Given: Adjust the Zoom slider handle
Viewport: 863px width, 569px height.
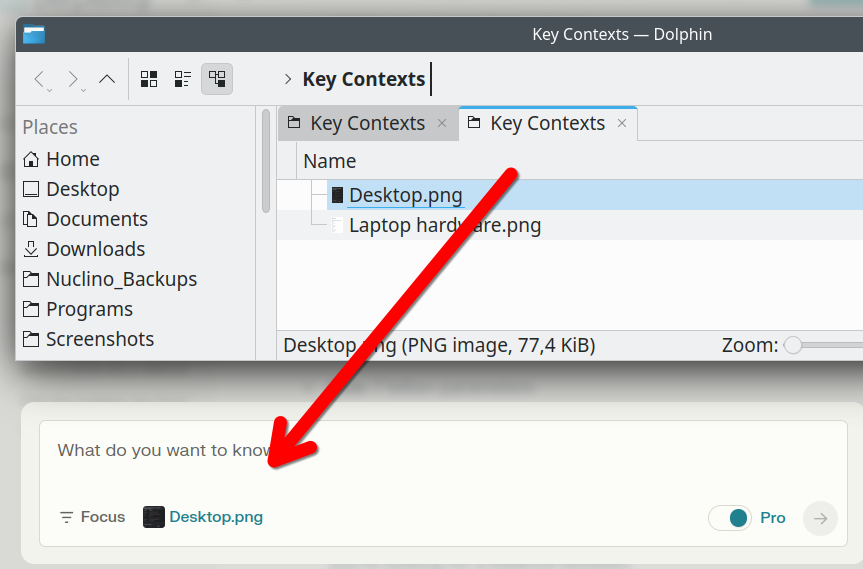Looking at the screenshot, I should click(x=793, y=345).
